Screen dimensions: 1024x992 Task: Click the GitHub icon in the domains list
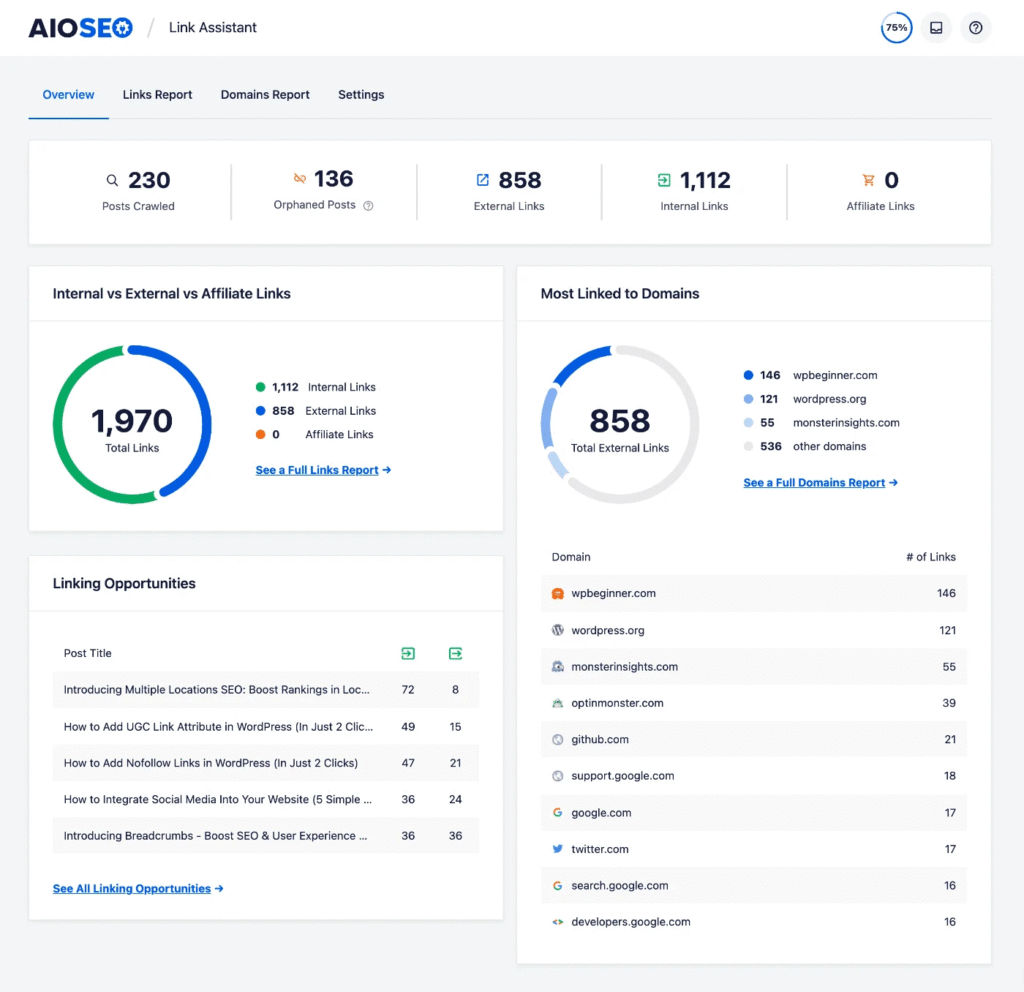(x=557, y=739)
